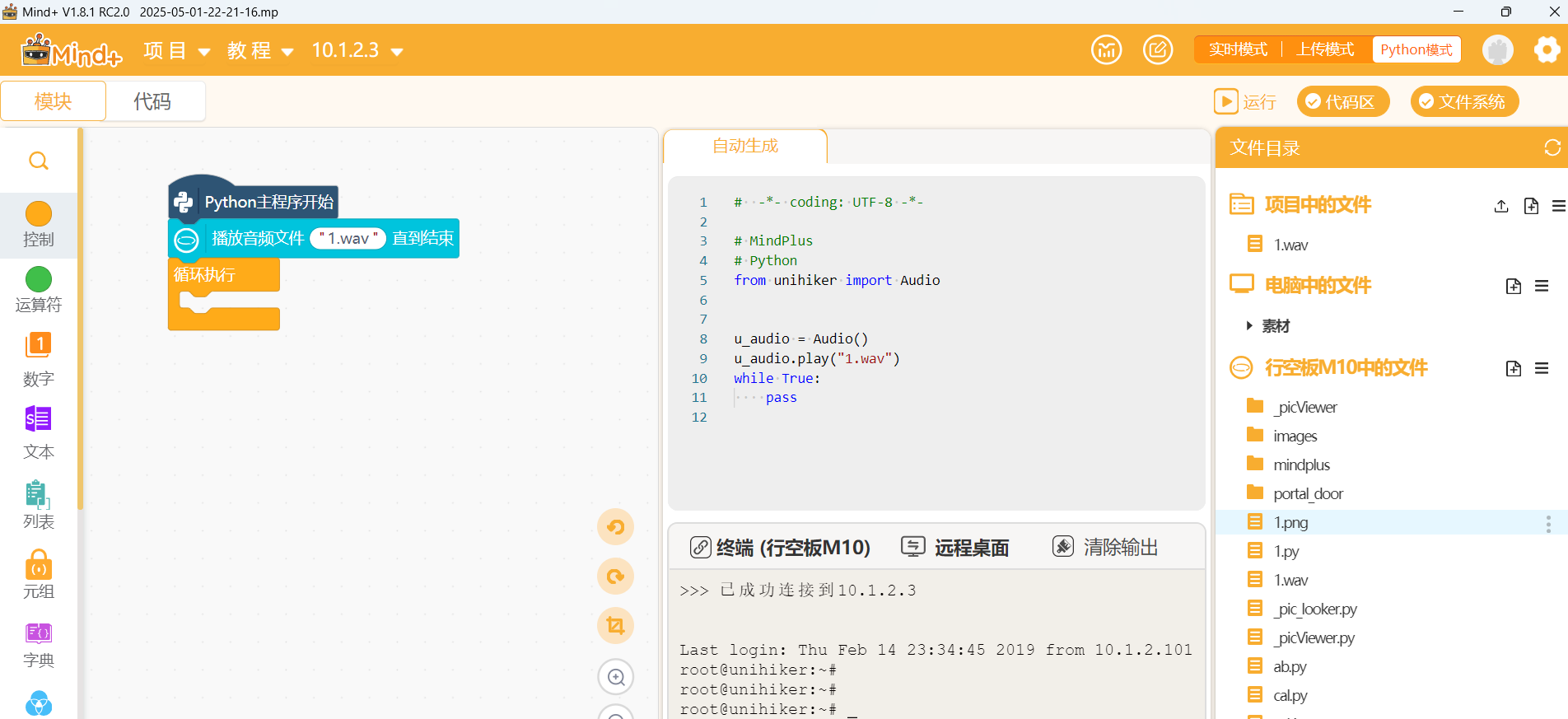Click the 项目中的文件 heading
The image size is (1568, 719).
pos(1318,205)
